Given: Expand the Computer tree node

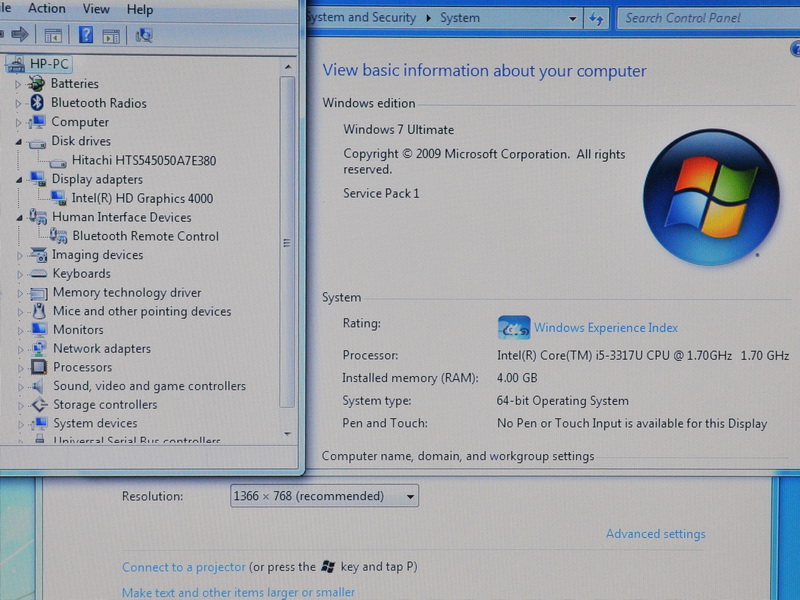Looking at the screenshot, I should pos(18,123).
